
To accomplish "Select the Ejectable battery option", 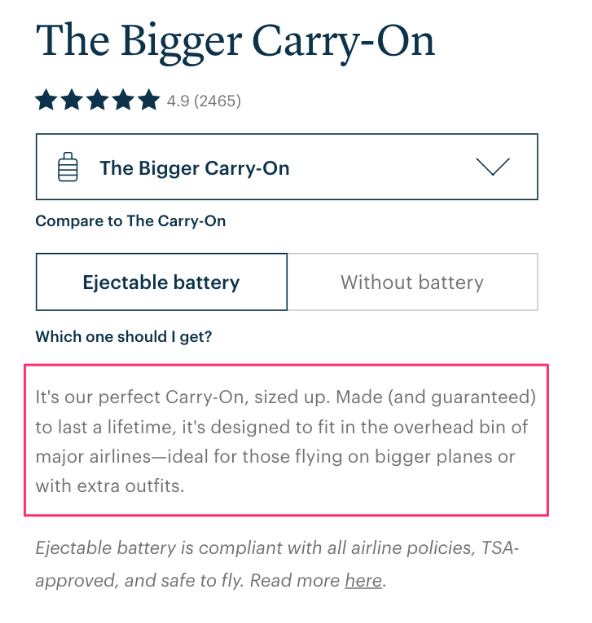I will point(162,282).
